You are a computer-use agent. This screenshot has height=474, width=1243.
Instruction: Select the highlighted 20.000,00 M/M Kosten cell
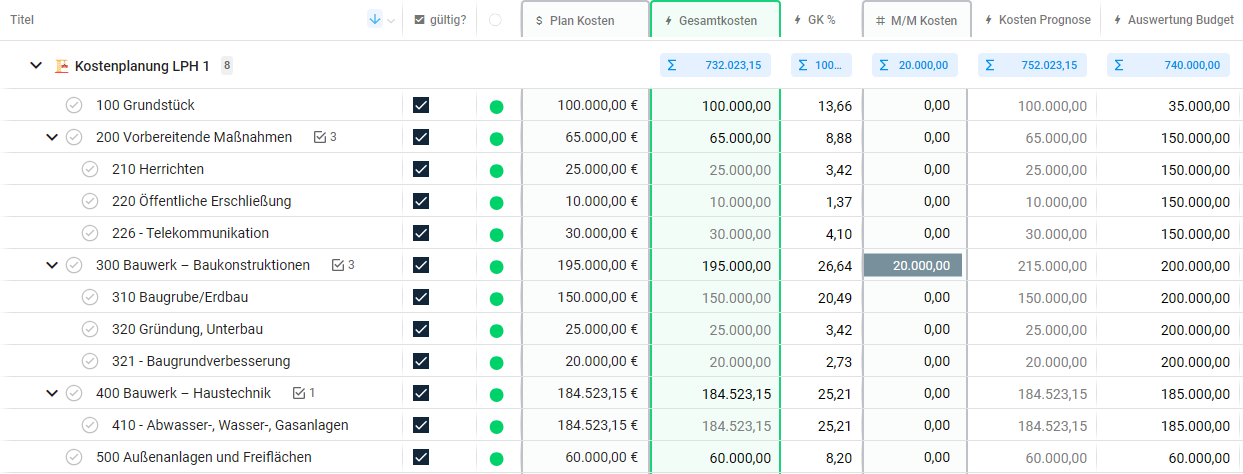[x=914, y=265]
